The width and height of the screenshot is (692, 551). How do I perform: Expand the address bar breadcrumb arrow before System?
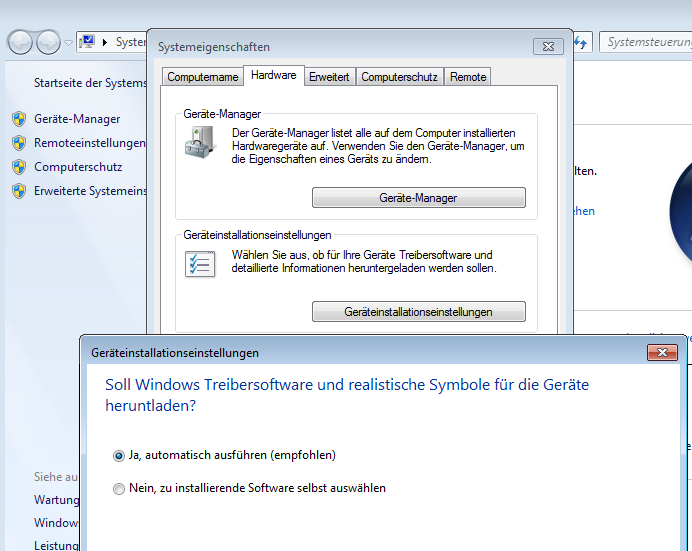pyautogui.click(x=105, y=42)
